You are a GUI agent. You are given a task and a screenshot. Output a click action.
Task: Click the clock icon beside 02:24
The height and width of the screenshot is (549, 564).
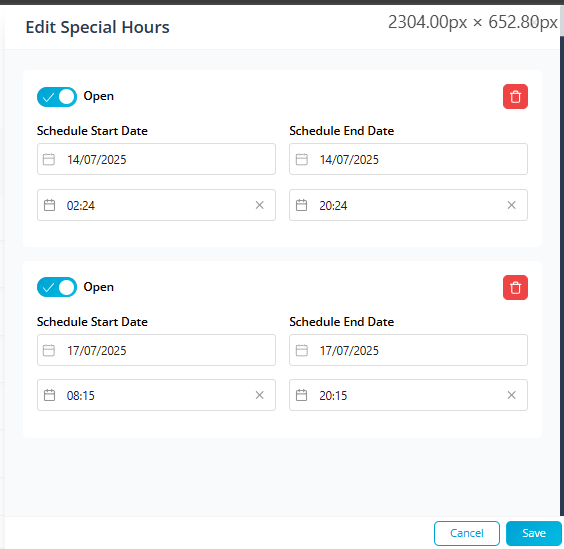coord(49,205)
